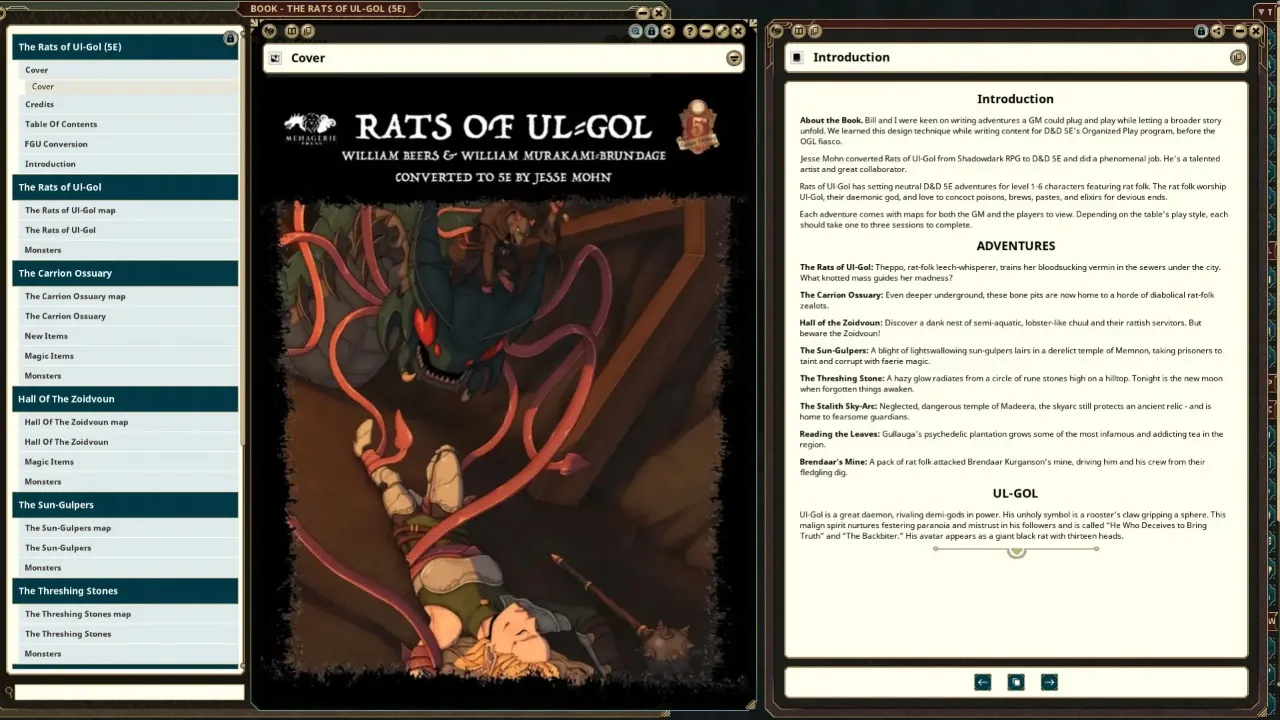The width and height of the screenshot is (1280, 720).
Task: Click the book index panel's vertical scrollbar
Action: 242,240
